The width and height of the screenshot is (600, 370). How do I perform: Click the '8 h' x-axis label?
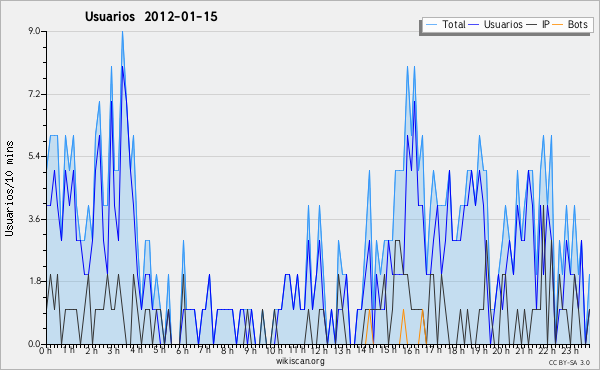227,351
